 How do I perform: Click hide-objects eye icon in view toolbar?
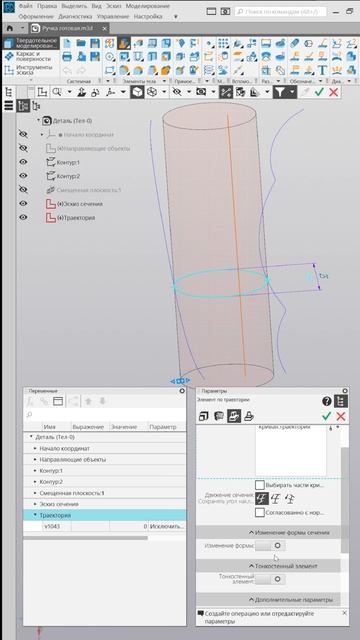[x=177, y=92]
